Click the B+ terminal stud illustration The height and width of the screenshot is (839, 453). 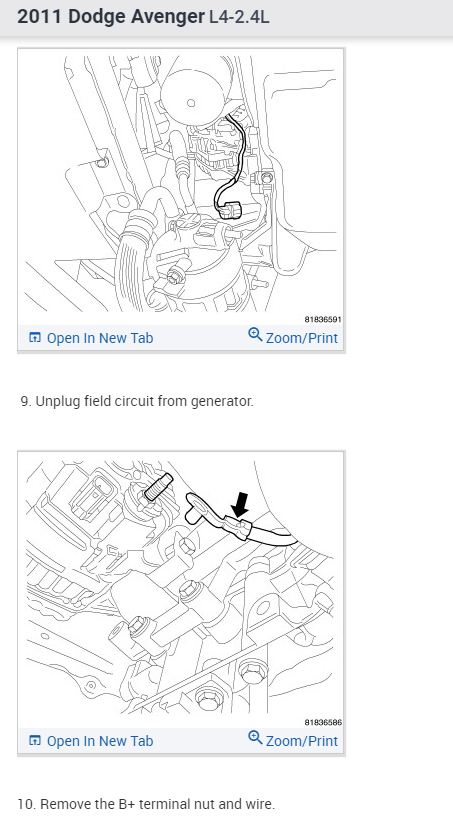click(x=181, y=588)
